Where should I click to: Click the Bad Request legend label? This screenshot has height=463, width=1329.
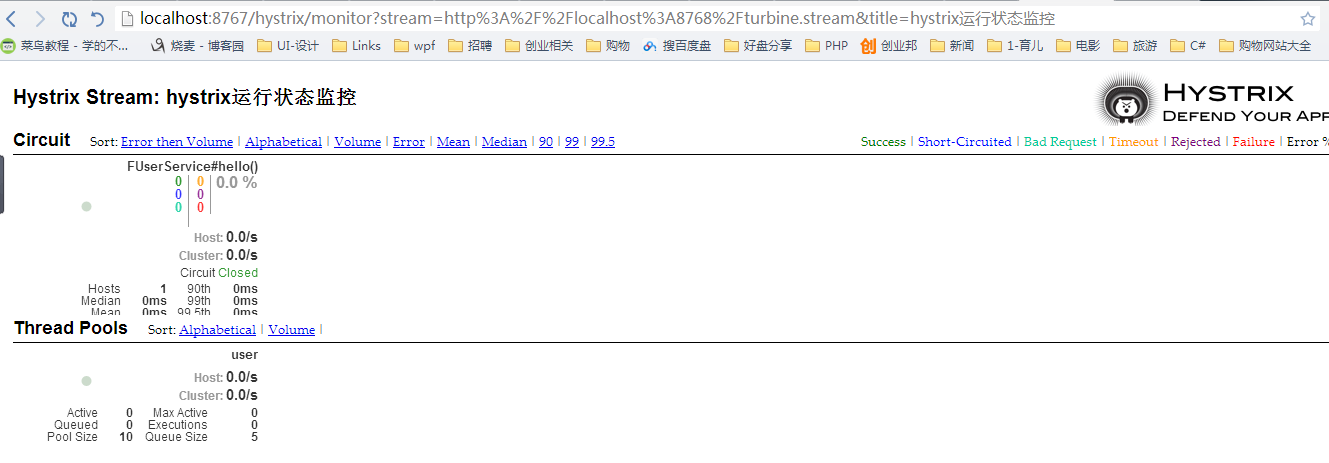pos(1060,142)
